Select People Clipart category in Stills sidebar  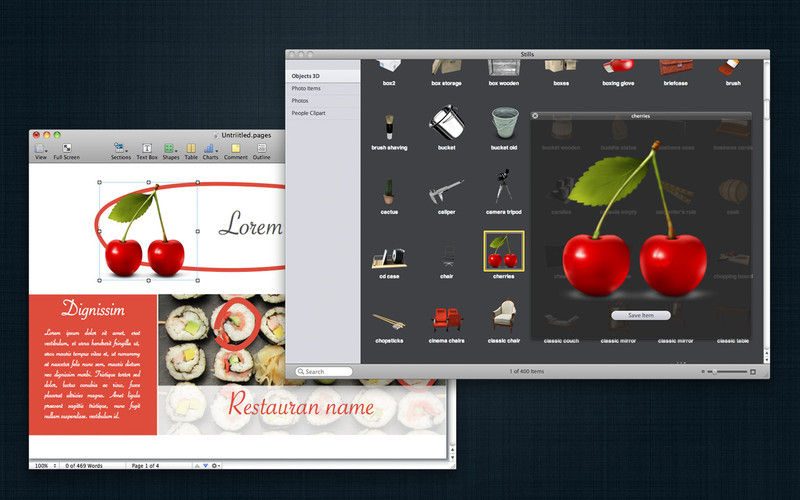[x=323, y=113]
